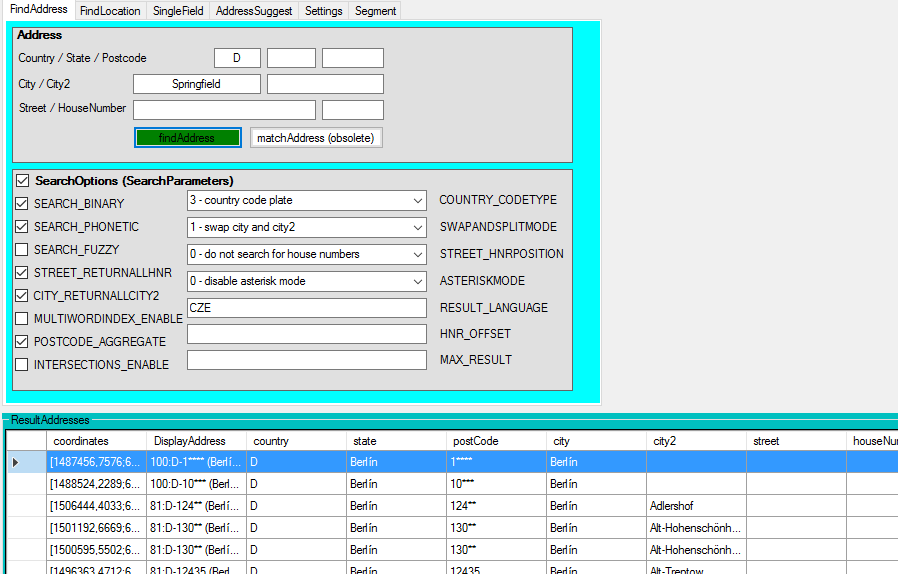Sort results by the postCode column header
The width and height of the screenshot is (898, 574).
point(495,441)
